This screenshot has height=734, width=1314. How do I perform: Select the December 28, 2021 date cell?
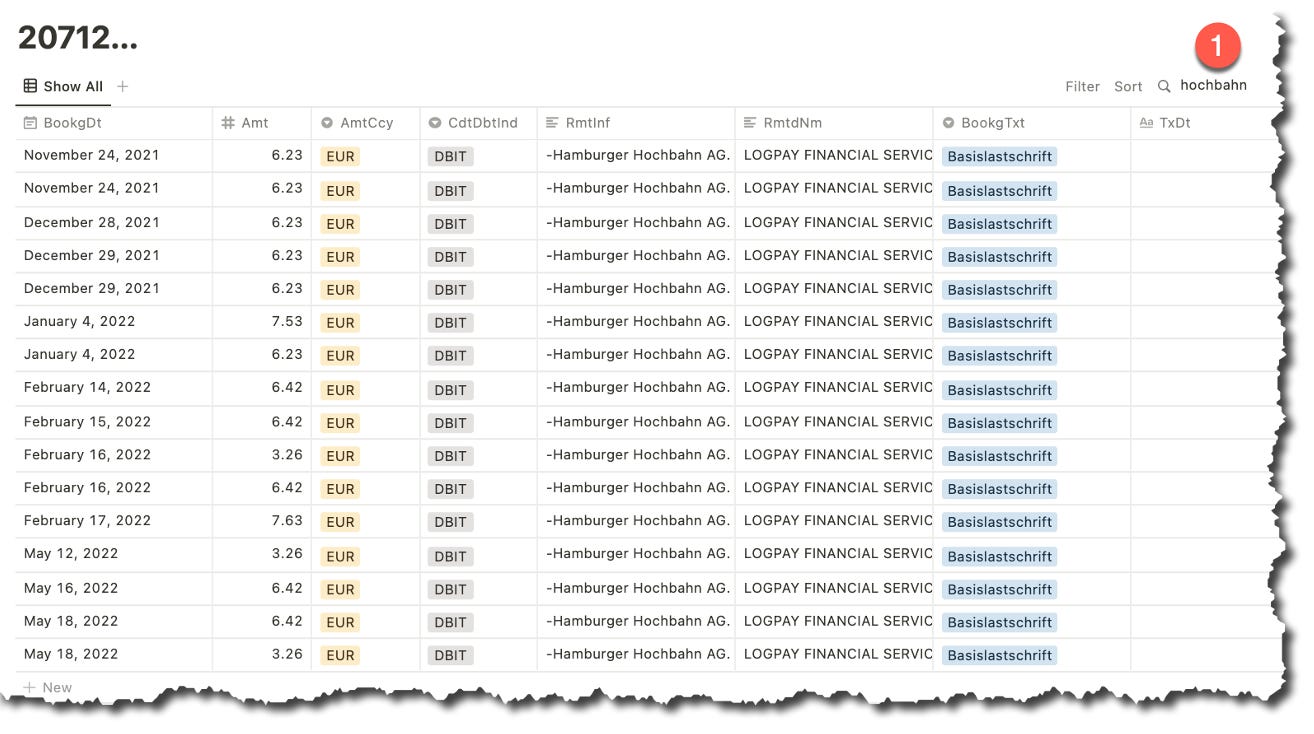pos(113,223)
